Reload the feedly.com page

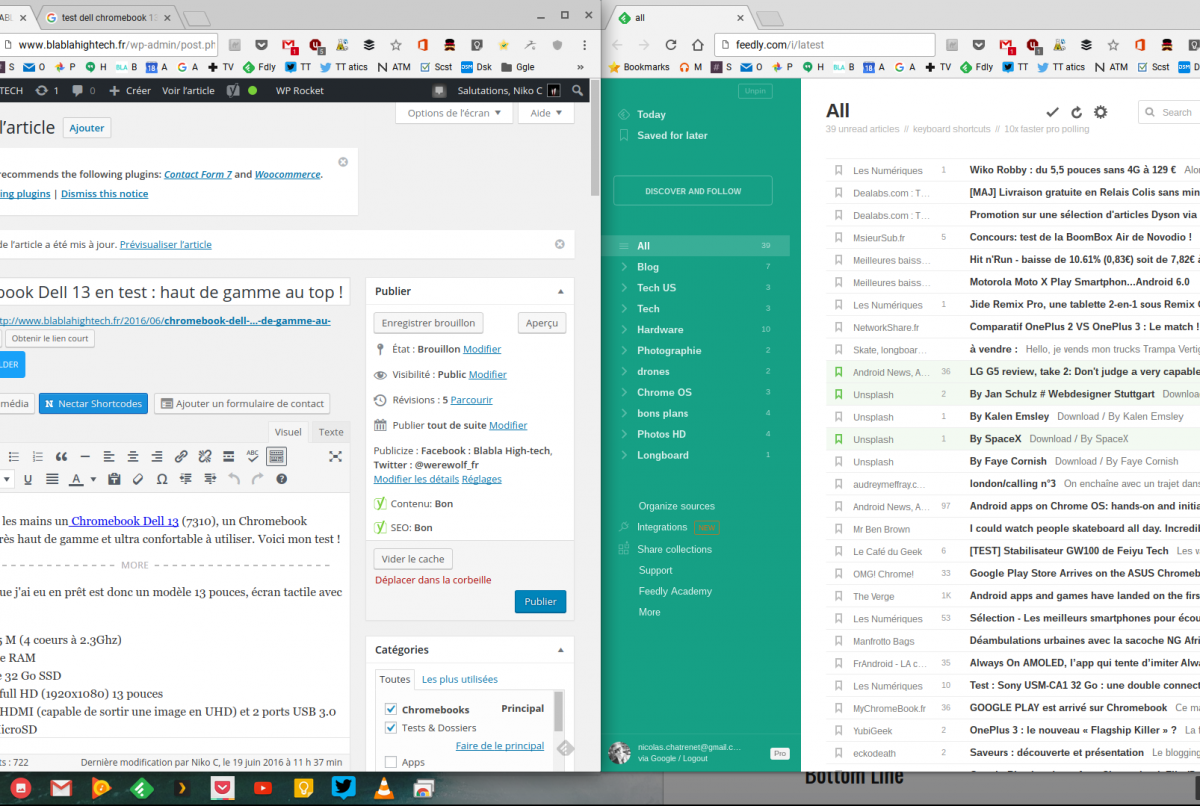coord(671,45)
